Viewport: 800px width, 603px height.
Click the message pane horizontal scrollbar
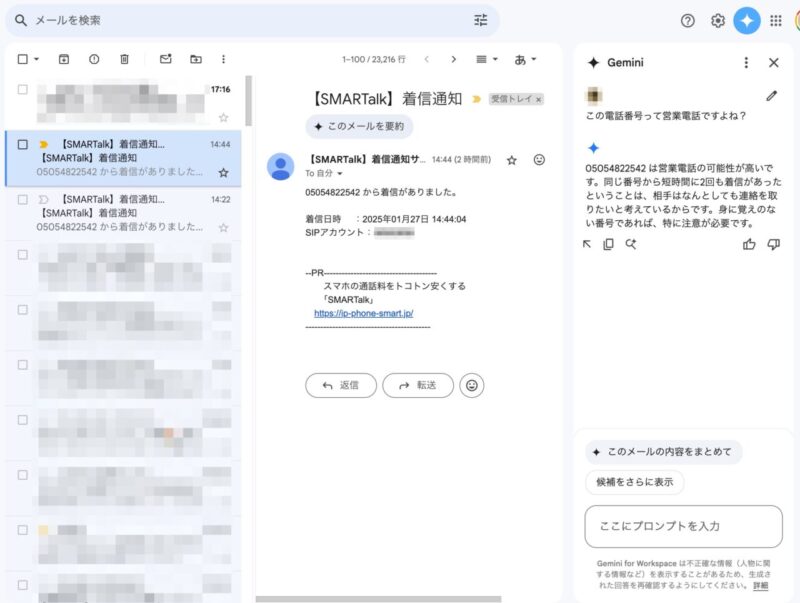[x=378, y=599]
